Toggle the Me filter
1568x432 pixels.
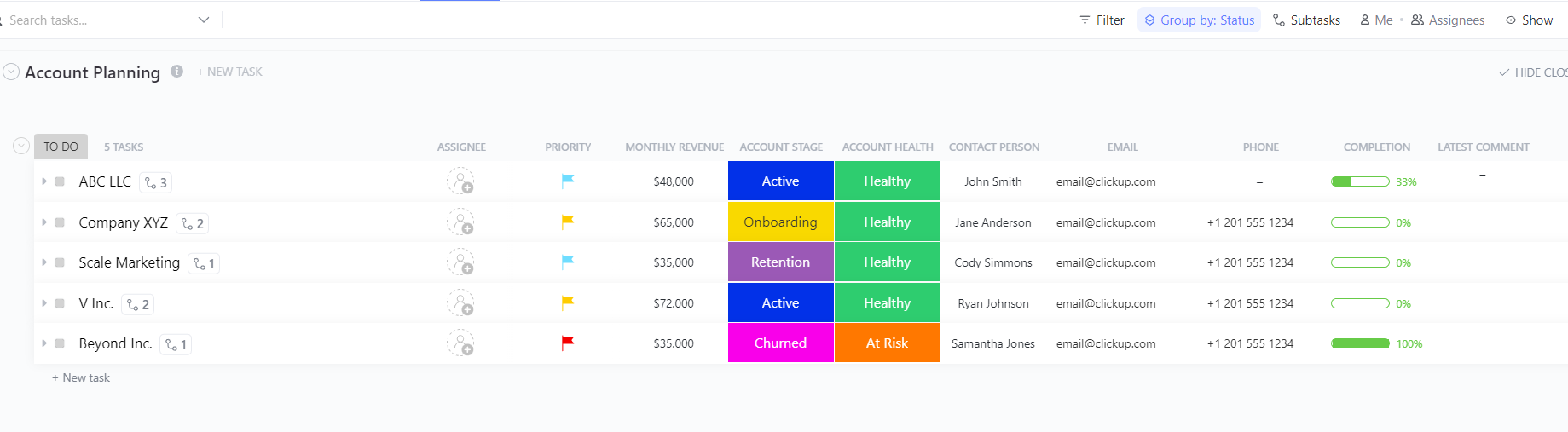(1376, 20)
